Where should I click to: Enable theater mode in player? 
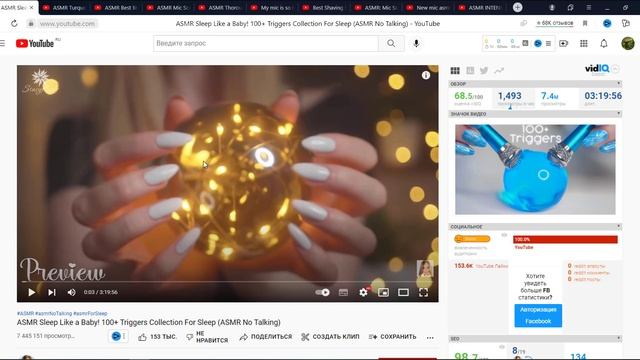tap(403, 292)
